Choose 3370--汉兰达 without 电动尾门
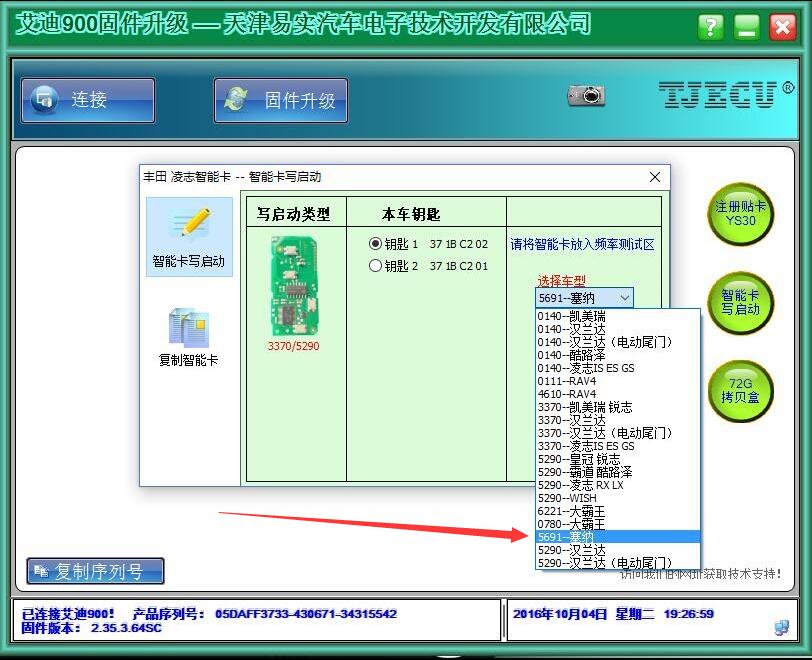 click(618, 420)
